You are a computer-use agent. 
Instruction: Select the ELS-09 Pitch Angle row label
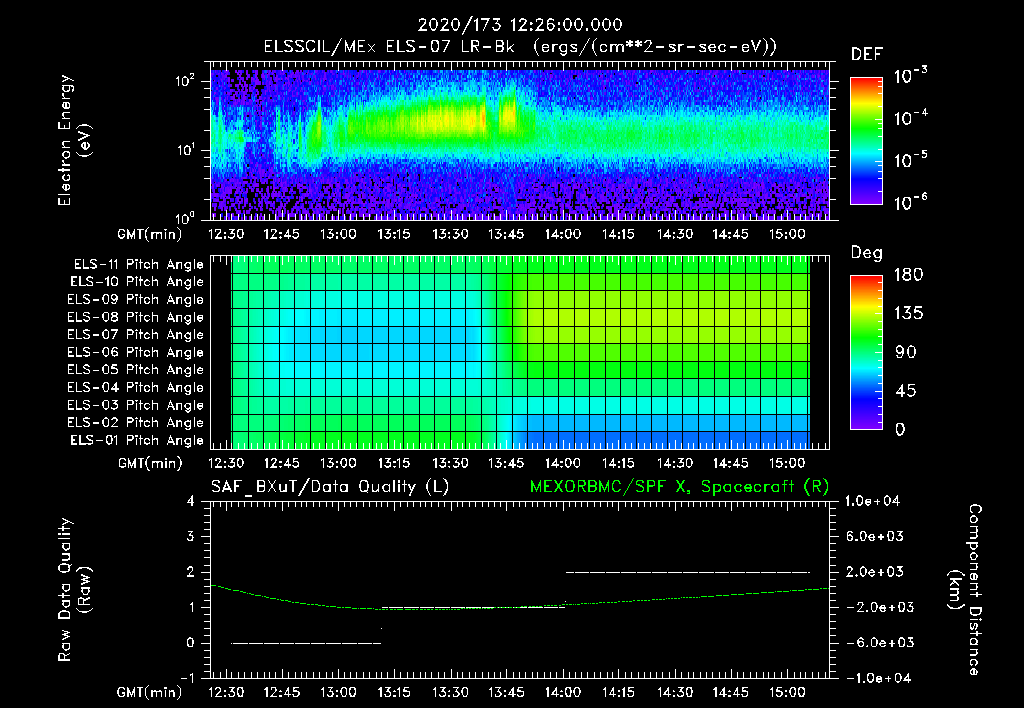(136, 300)
